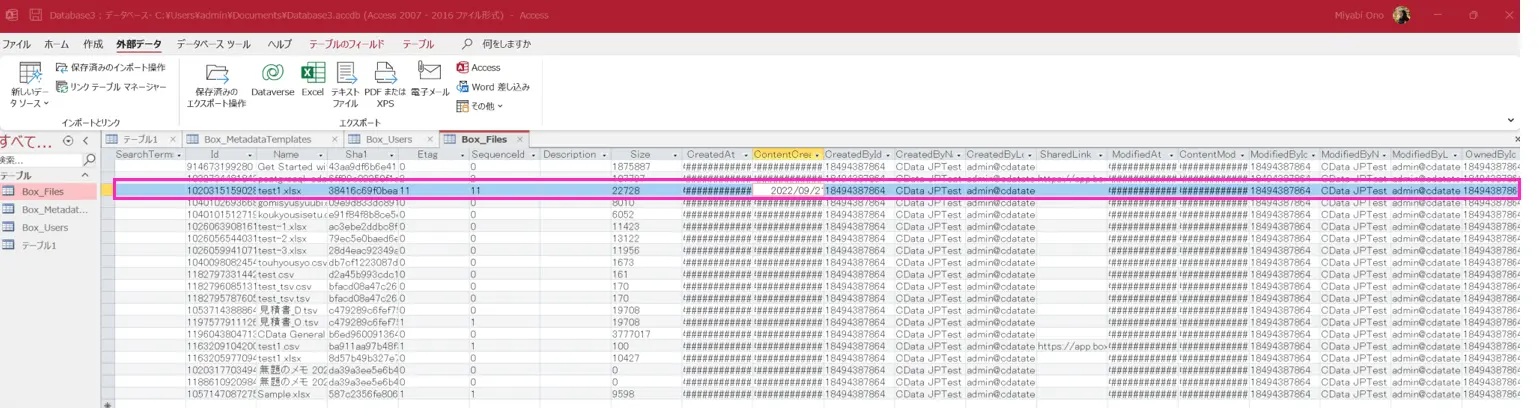Viewport: 1539px width, 408px height.
Task: Open the ファイル menu
Action: pos(16,44)
